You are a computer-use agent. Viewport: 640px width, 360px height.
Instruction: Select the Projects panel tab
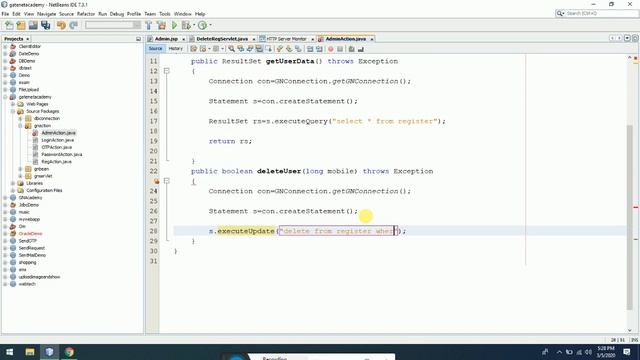[x=16, y=39]
